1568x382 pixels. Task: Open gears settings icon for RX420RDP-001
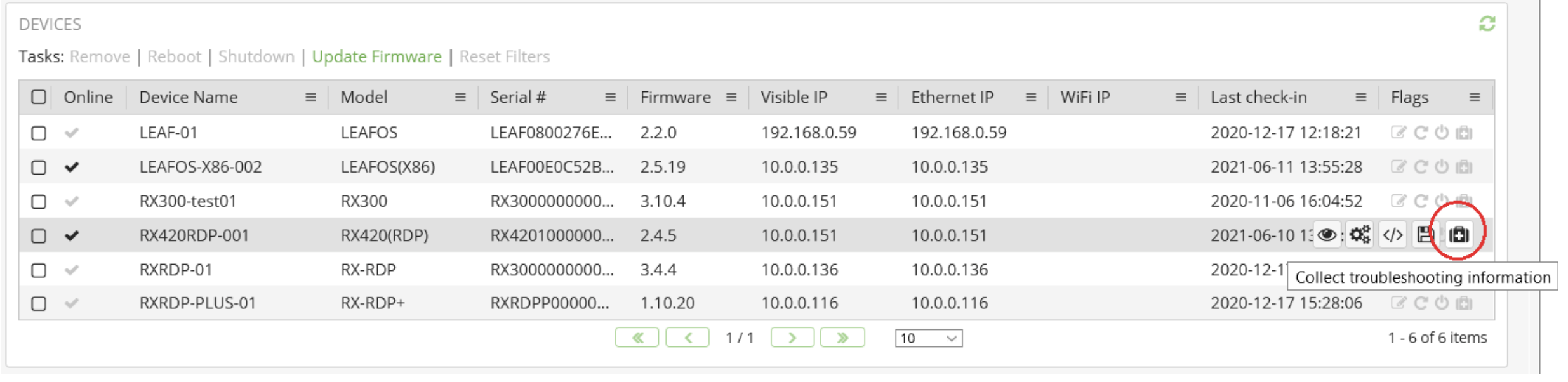[x=1360, y=235]
